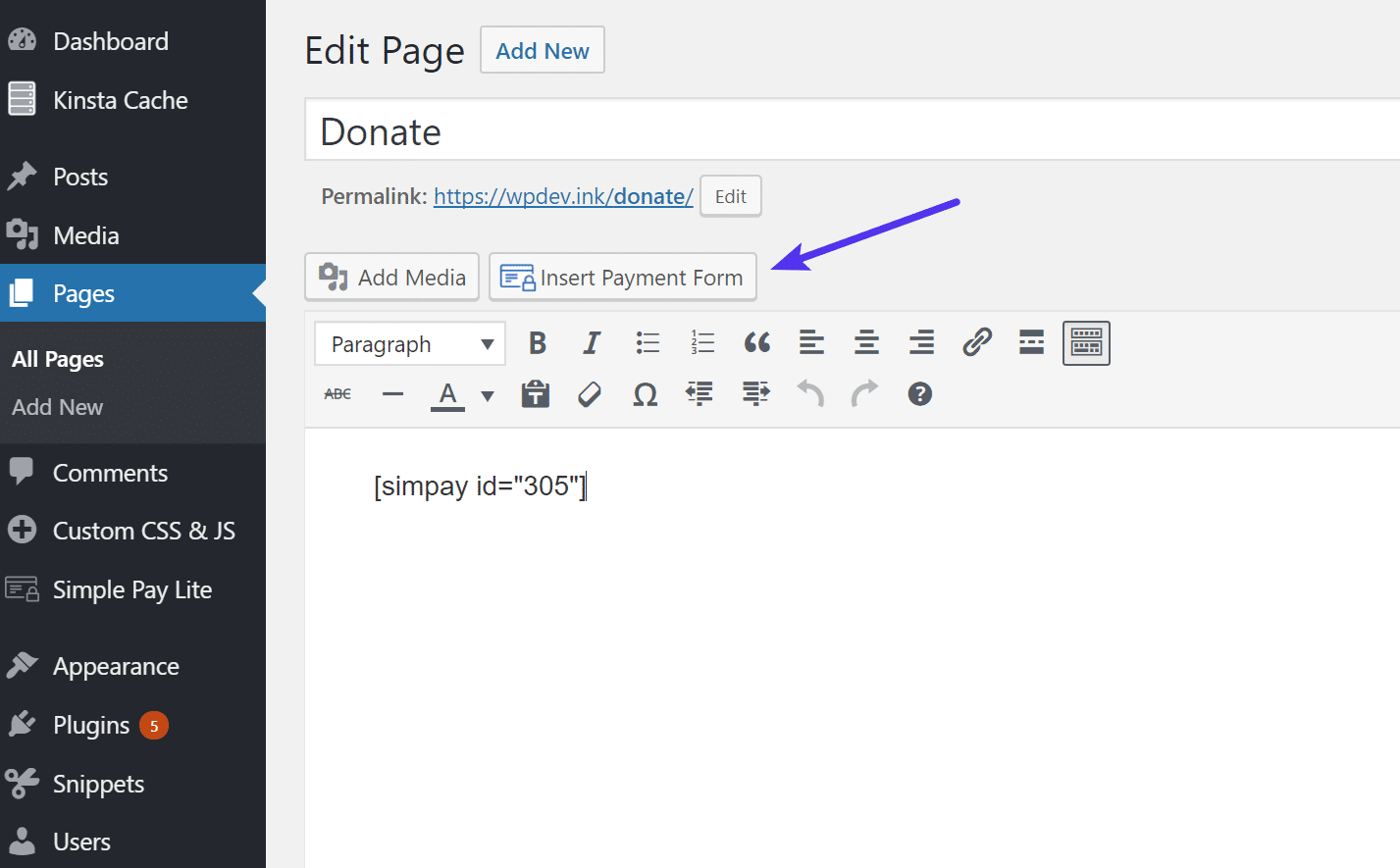Viewport: 1400px width, 868px height.
Task: Toggle bold formatting in editor toolbar
Action: pos(537,343)
